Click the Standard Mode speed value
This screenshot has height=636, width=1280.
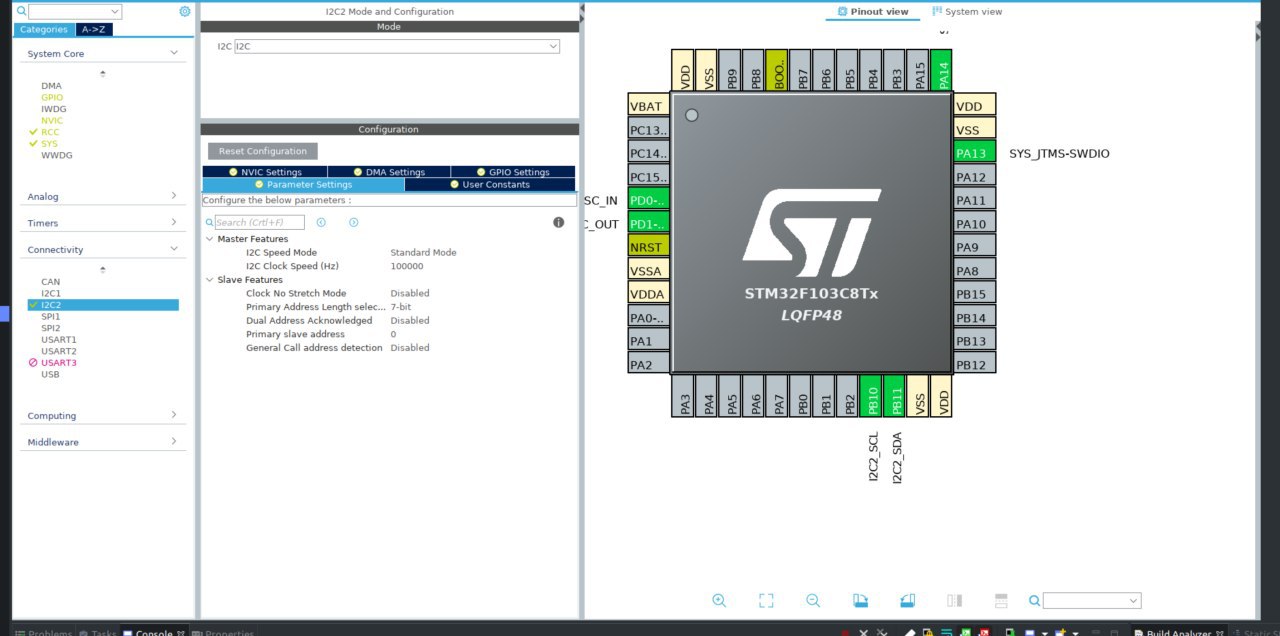click(x=423, y=252)
